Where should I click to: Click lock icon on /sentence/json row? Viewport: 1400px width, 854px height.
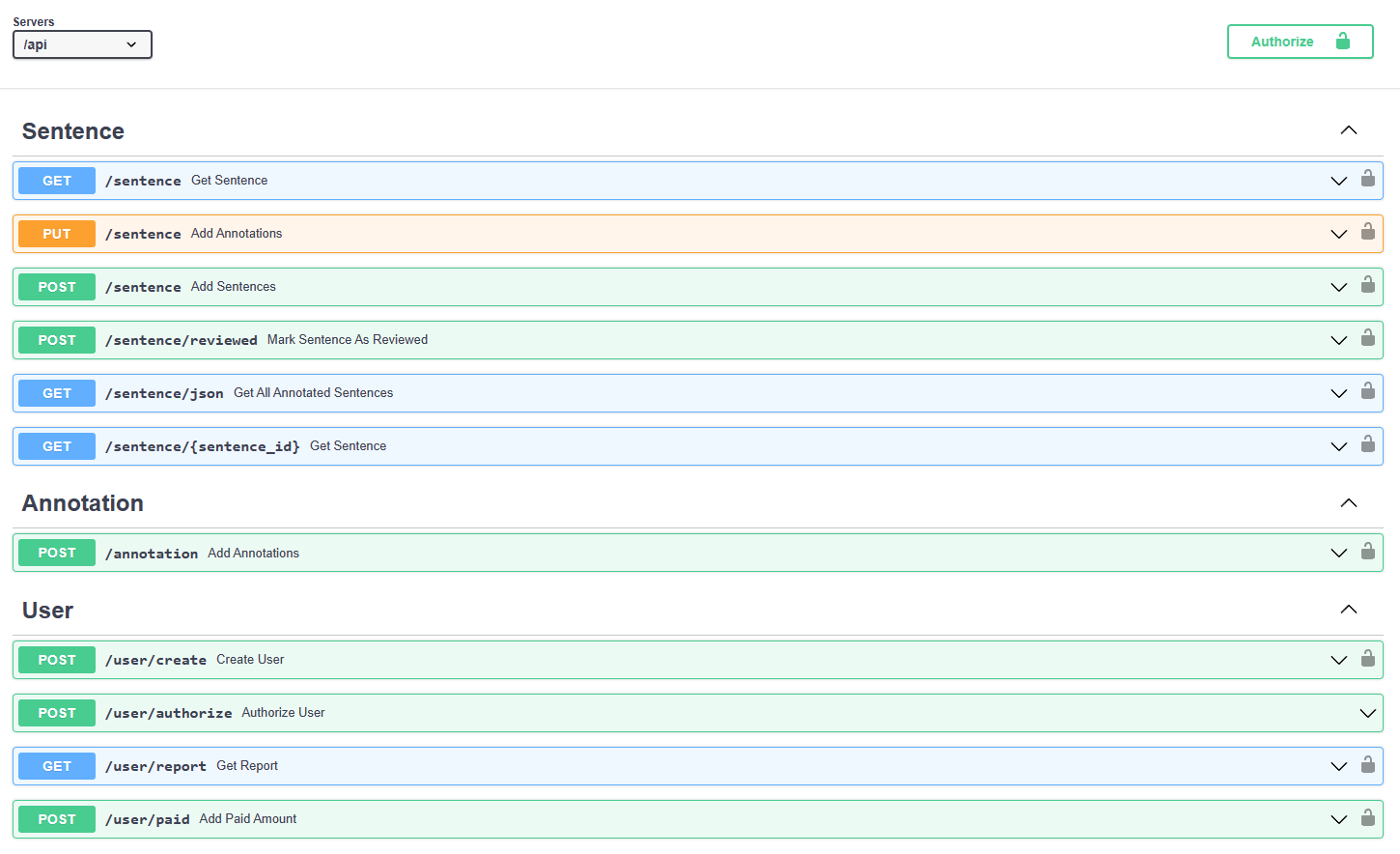pyautogui.click(x=1368, y=390)
